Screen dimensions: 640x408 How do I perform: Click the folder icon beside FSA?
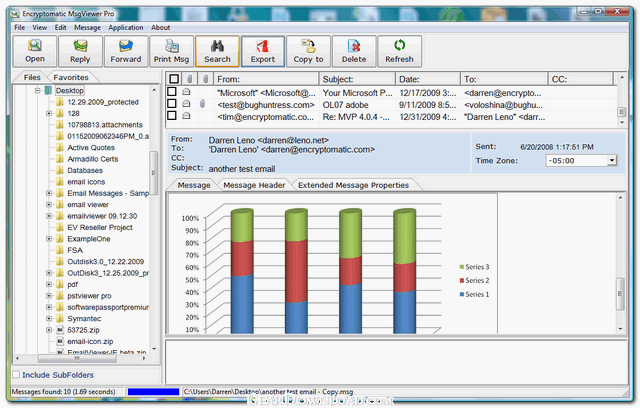(x=60, y=250)
